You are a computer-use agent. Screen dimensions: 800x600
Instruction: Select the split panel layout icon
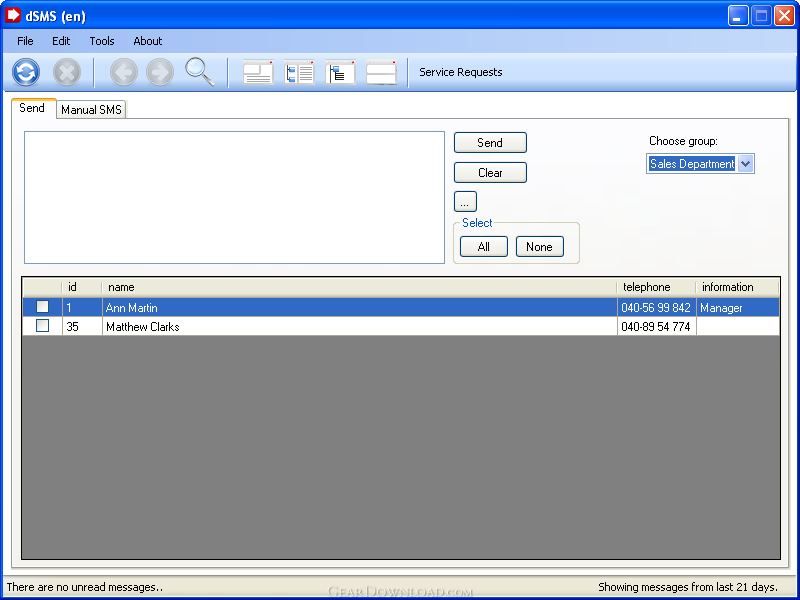tap(381, 72)
